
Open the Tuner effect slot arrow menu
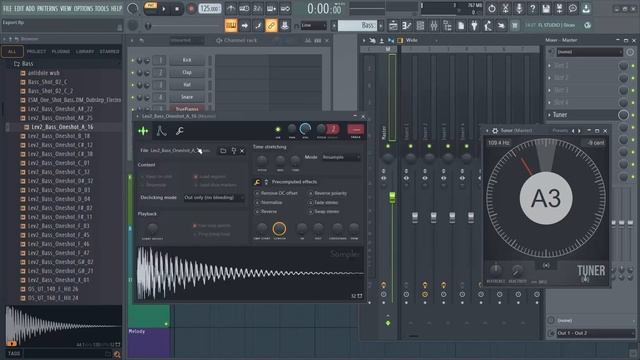point(549,115)
